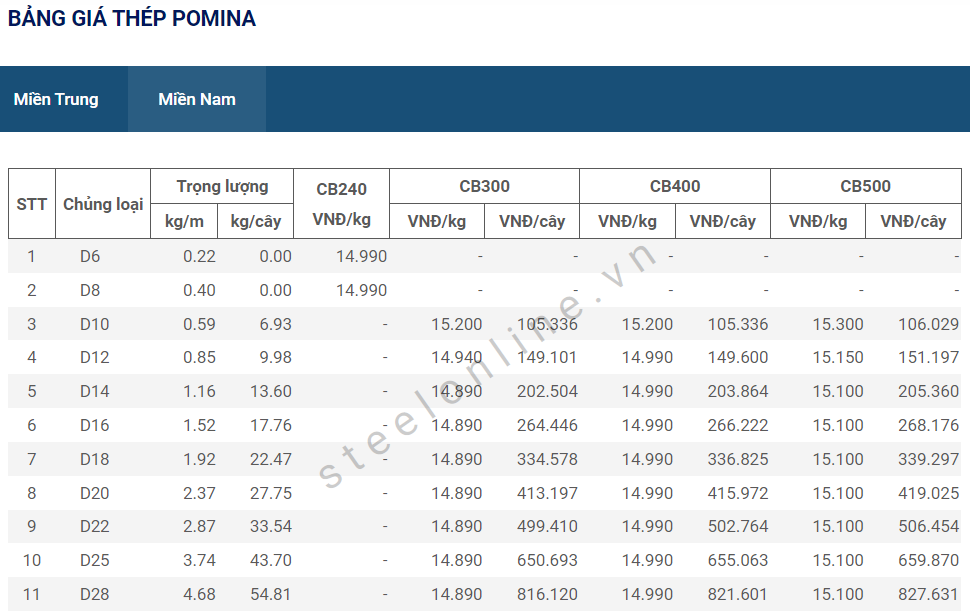Click D25 weight value 43.70

[x=271, y=560]
